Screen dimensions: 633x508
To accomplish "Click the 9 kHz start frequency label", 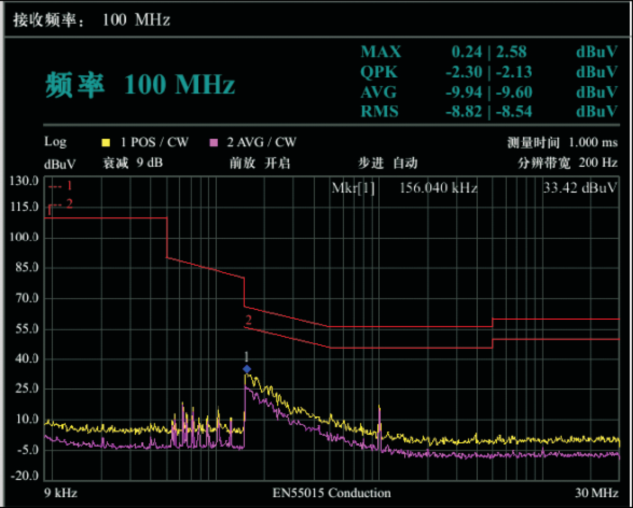I will coord(61,493).
